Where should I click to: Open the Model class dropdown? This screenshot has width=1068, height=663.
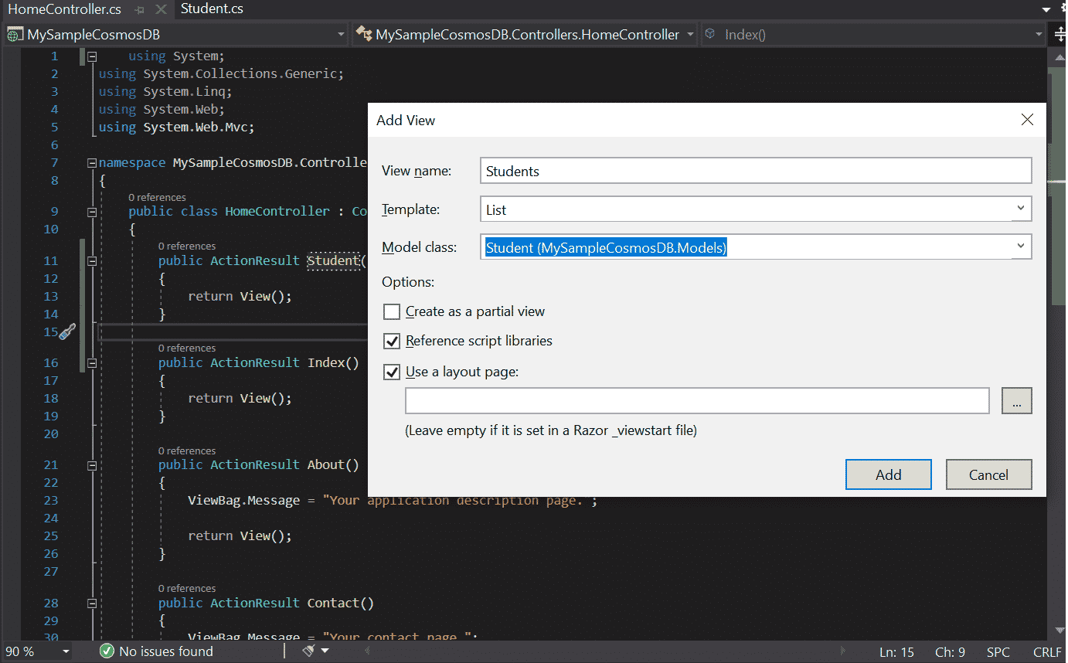coord(1021,246)
